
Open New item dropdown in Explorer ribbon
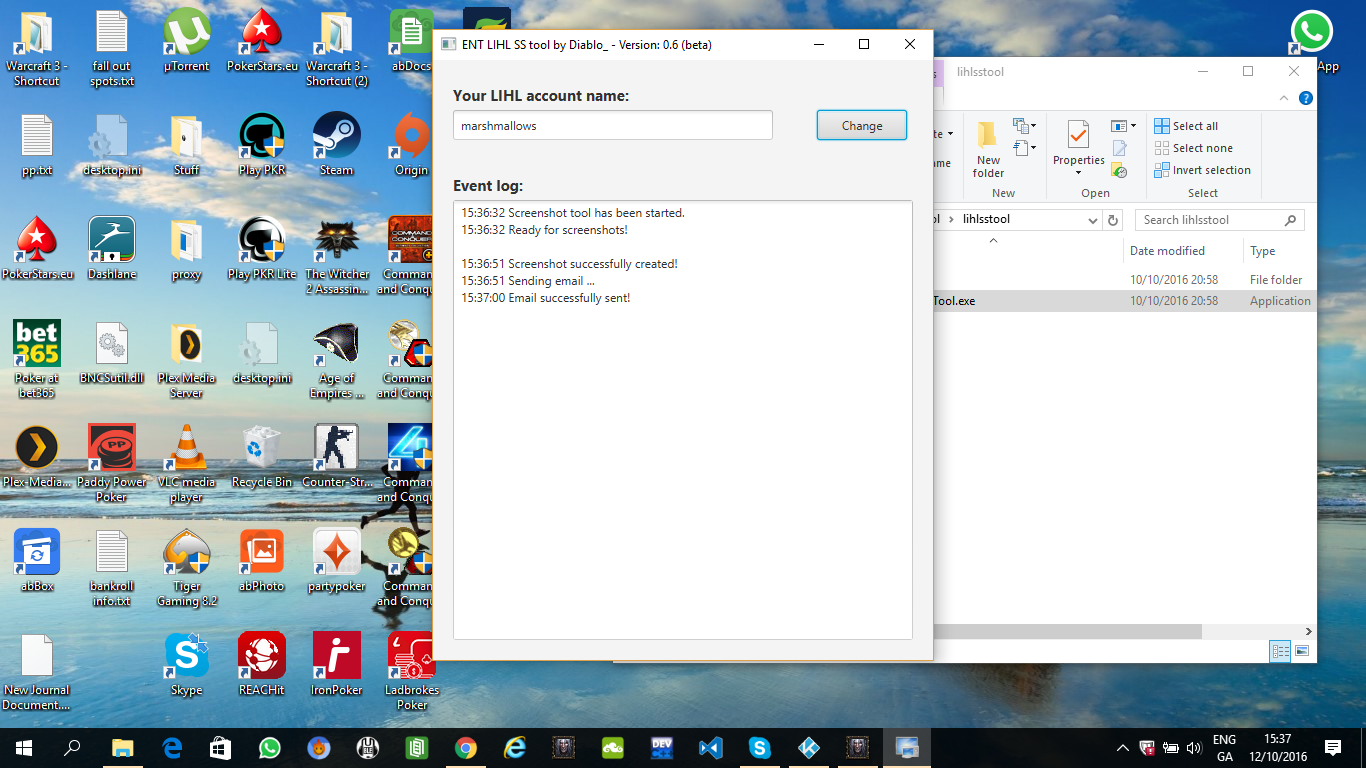(1024, 126)
